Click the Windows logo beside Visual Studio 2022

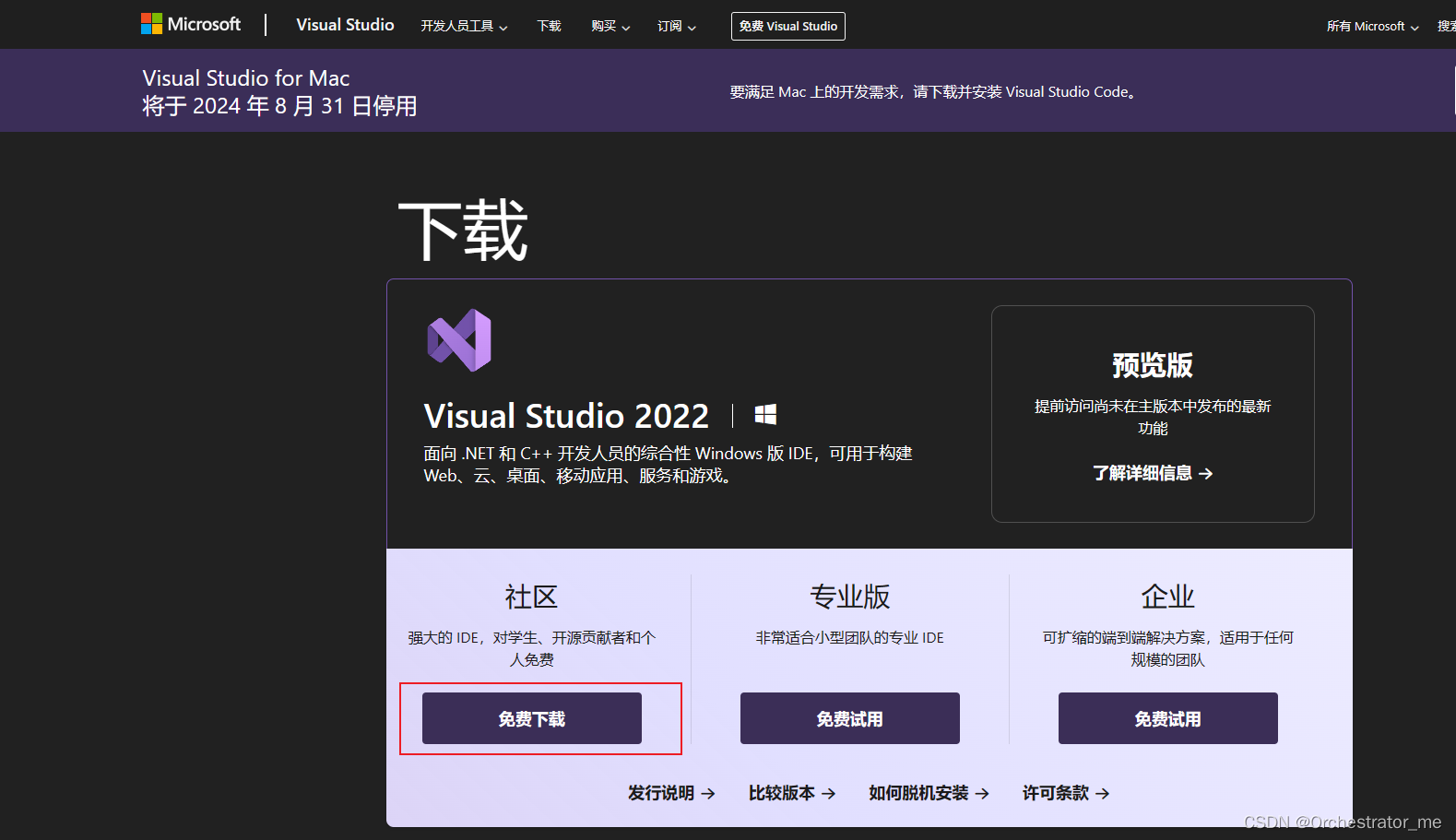[x=765, y=415]
